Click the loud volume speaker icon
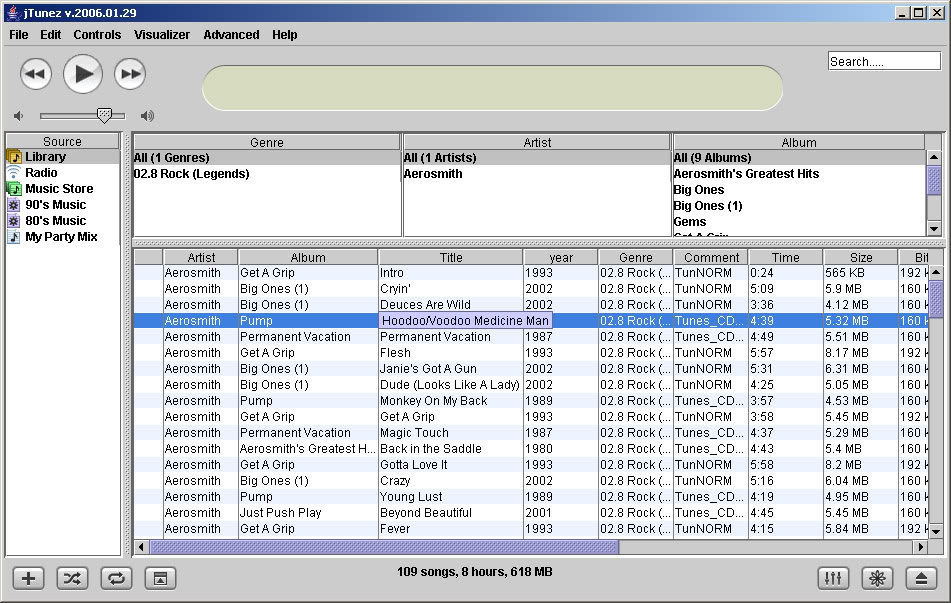951x603 pixels. pyautogui.click(x=147, y=115)
